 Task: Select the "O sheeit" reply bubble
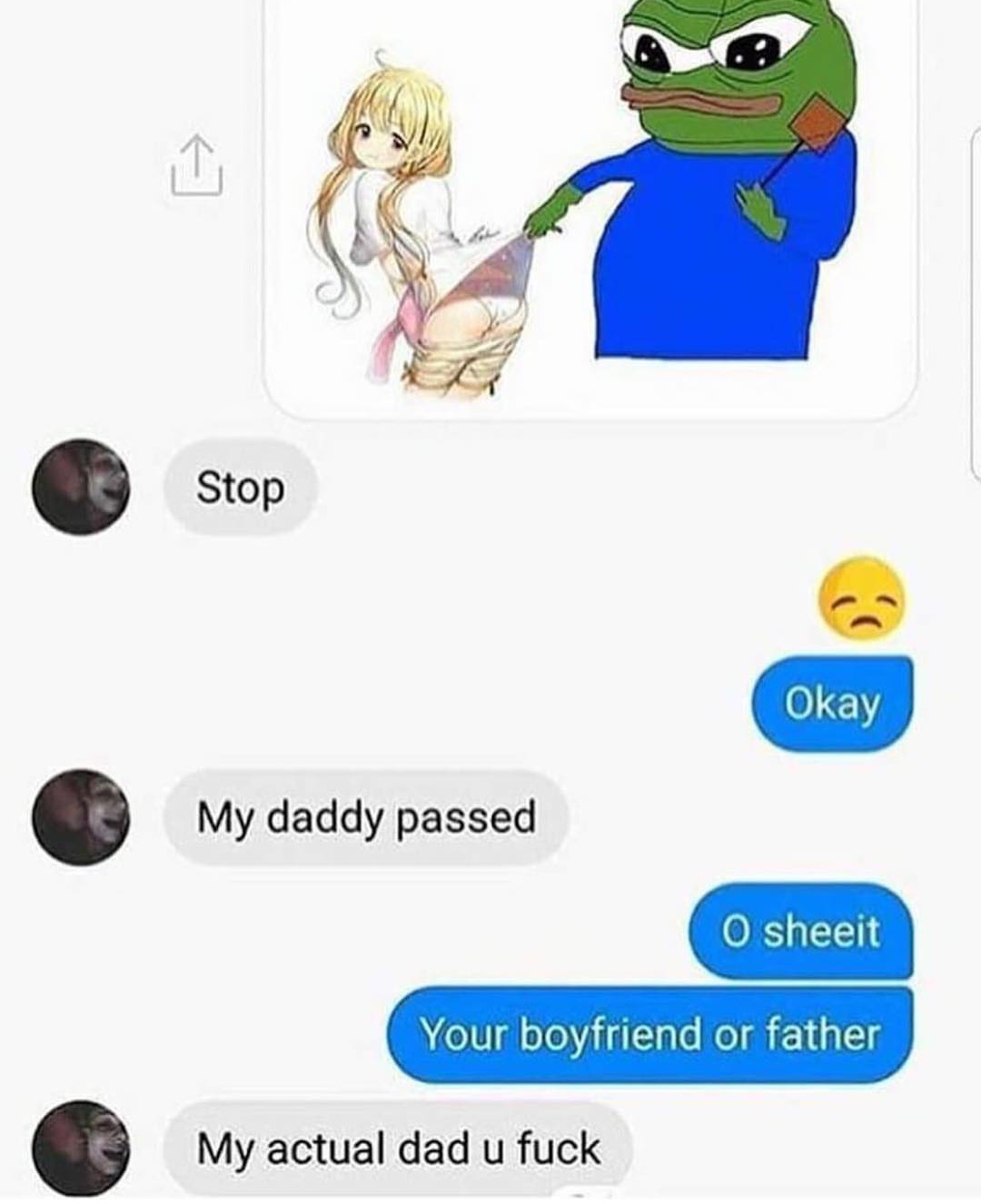tap(801, 931)
